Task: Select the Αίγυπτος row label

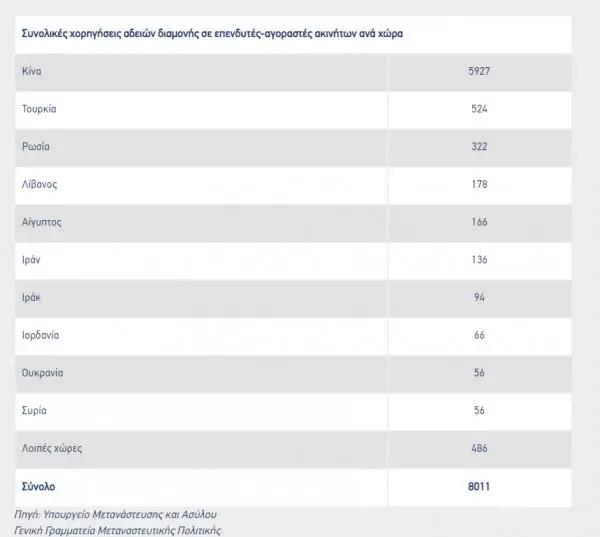Action: pyautogui.click(x=41, y=222)
